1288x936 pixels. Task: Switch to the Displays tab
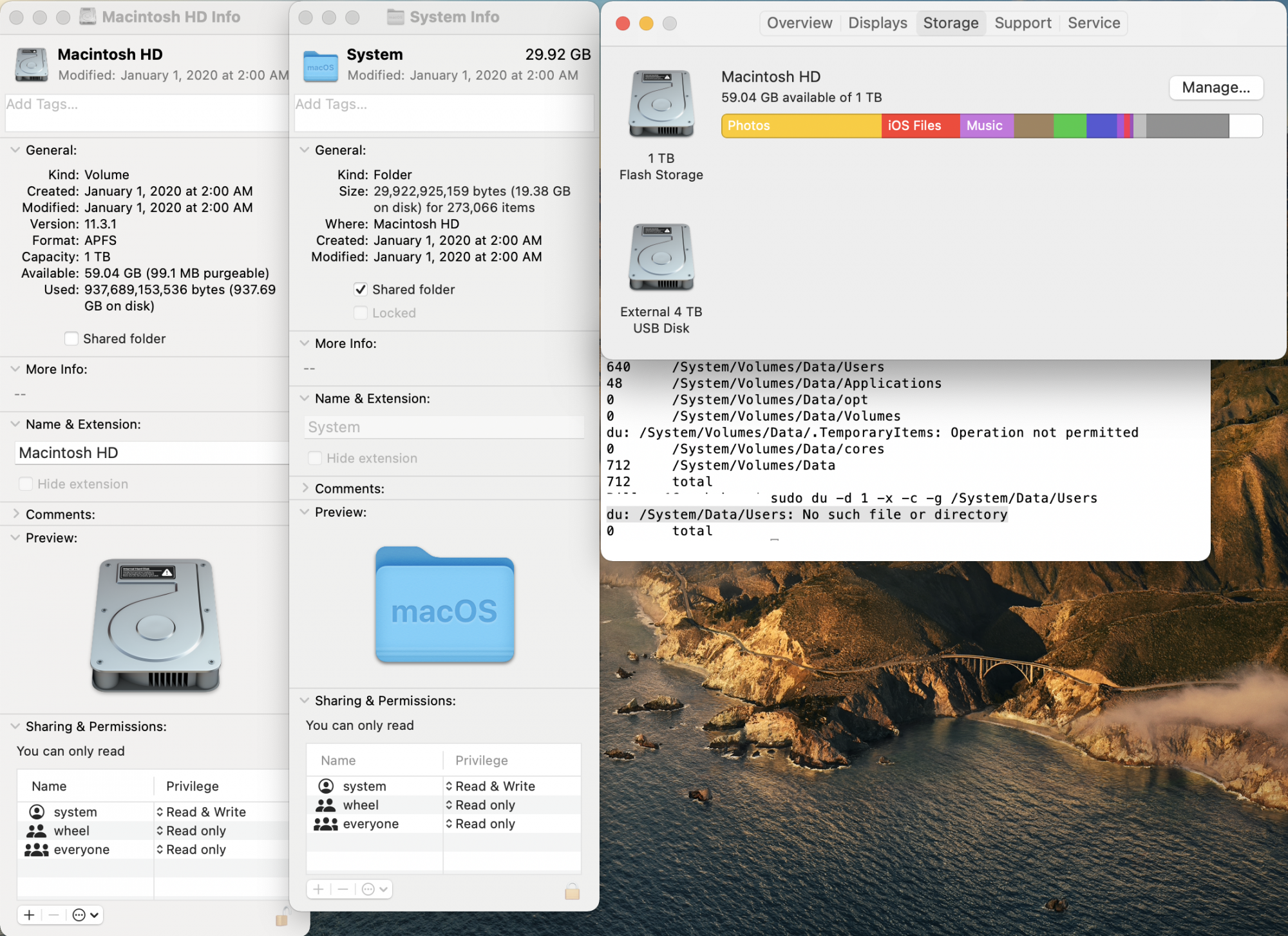pyautogui.click(x=877, y=23)
